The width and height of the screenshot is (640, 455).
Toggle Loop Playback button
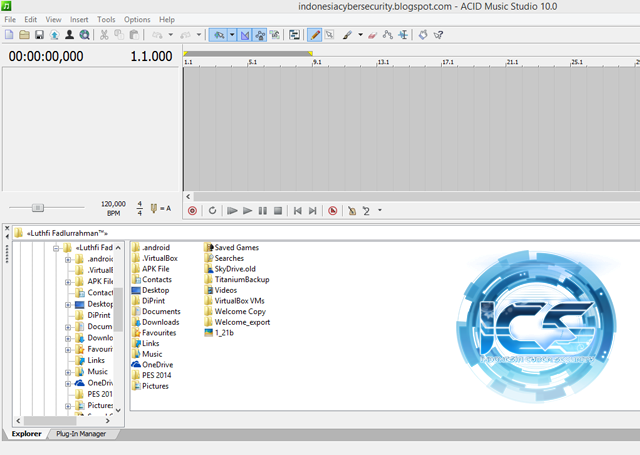212,211
